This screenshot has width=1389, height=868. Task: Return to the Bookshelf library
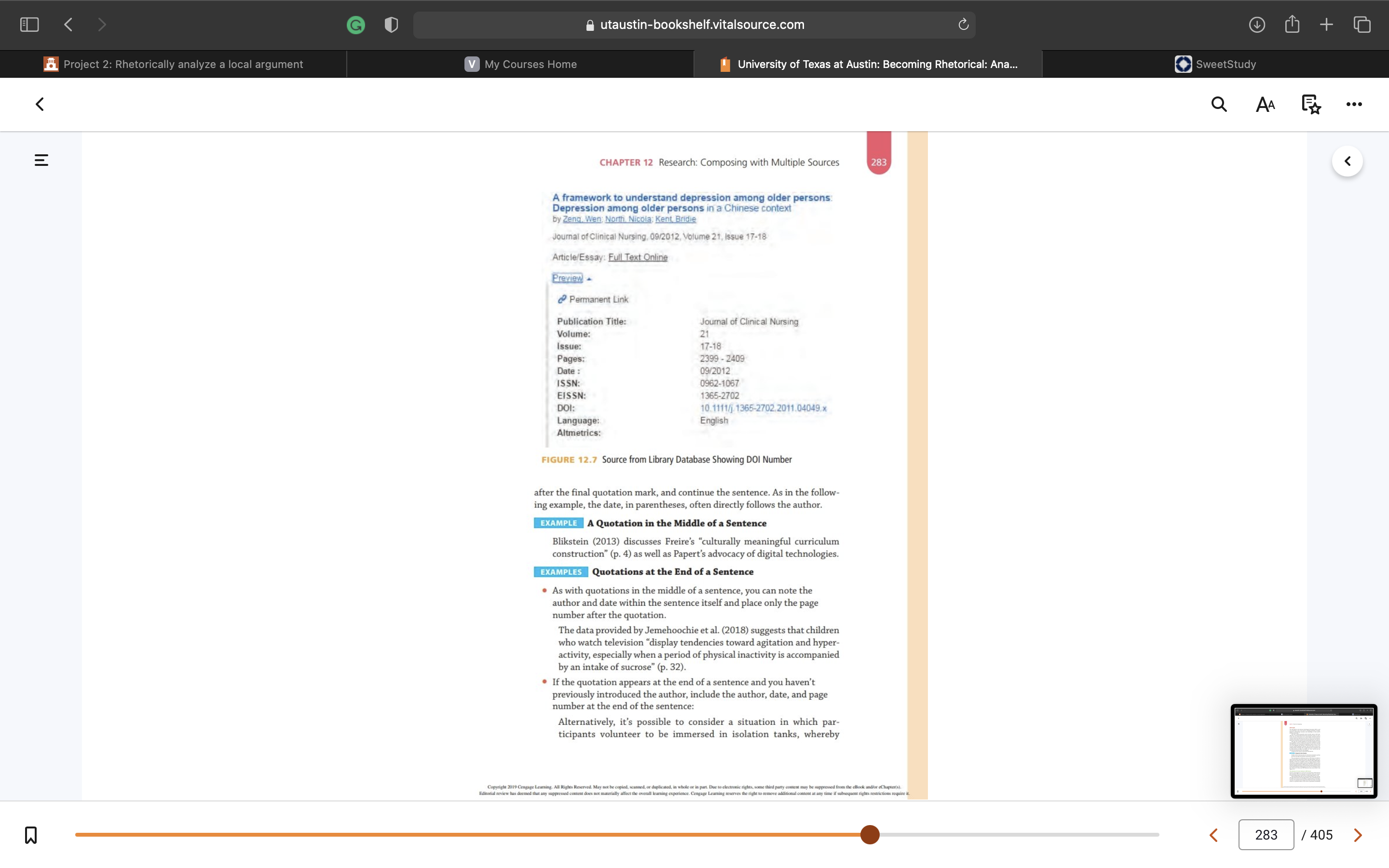pyautogui.click(x=40, y=105)
